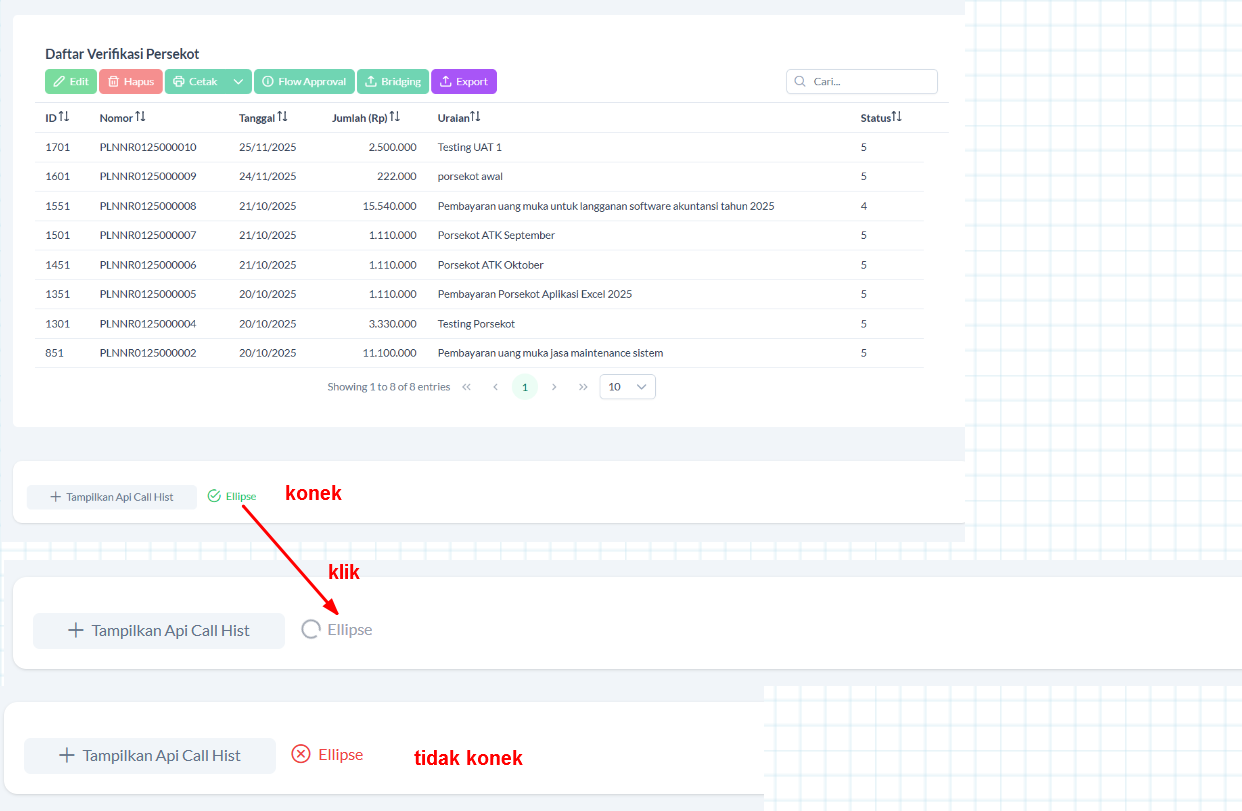Image resolution: width=1242 pixels, height=811 pixels.
Task: Select row PLNNR0125000004
Action: pyautogui.click(x=479, y=324)
